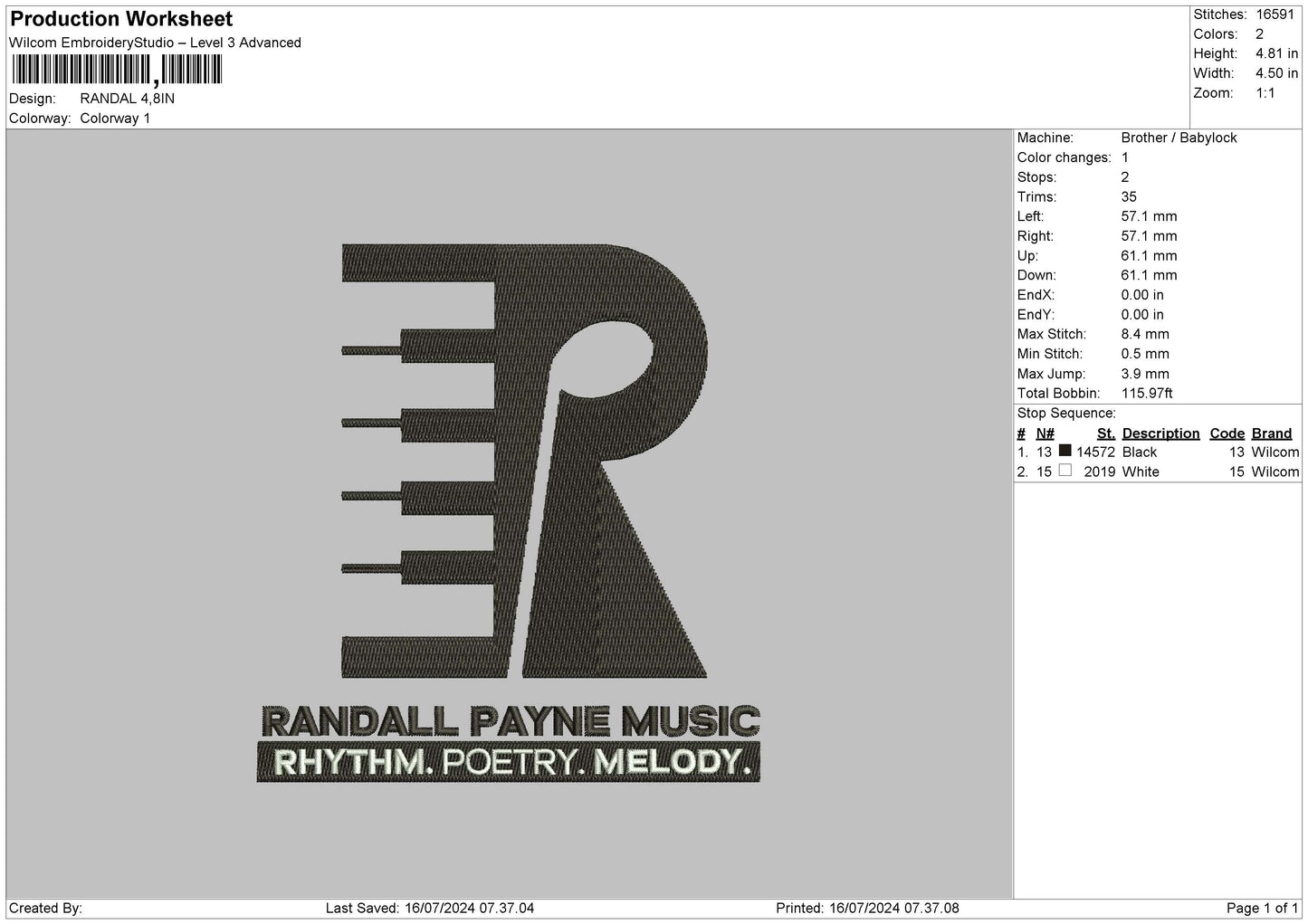Viewport: 1308px width, 924px height.
Task: Click 'Production Worksheet' title
Action: (x=121, y=19)
